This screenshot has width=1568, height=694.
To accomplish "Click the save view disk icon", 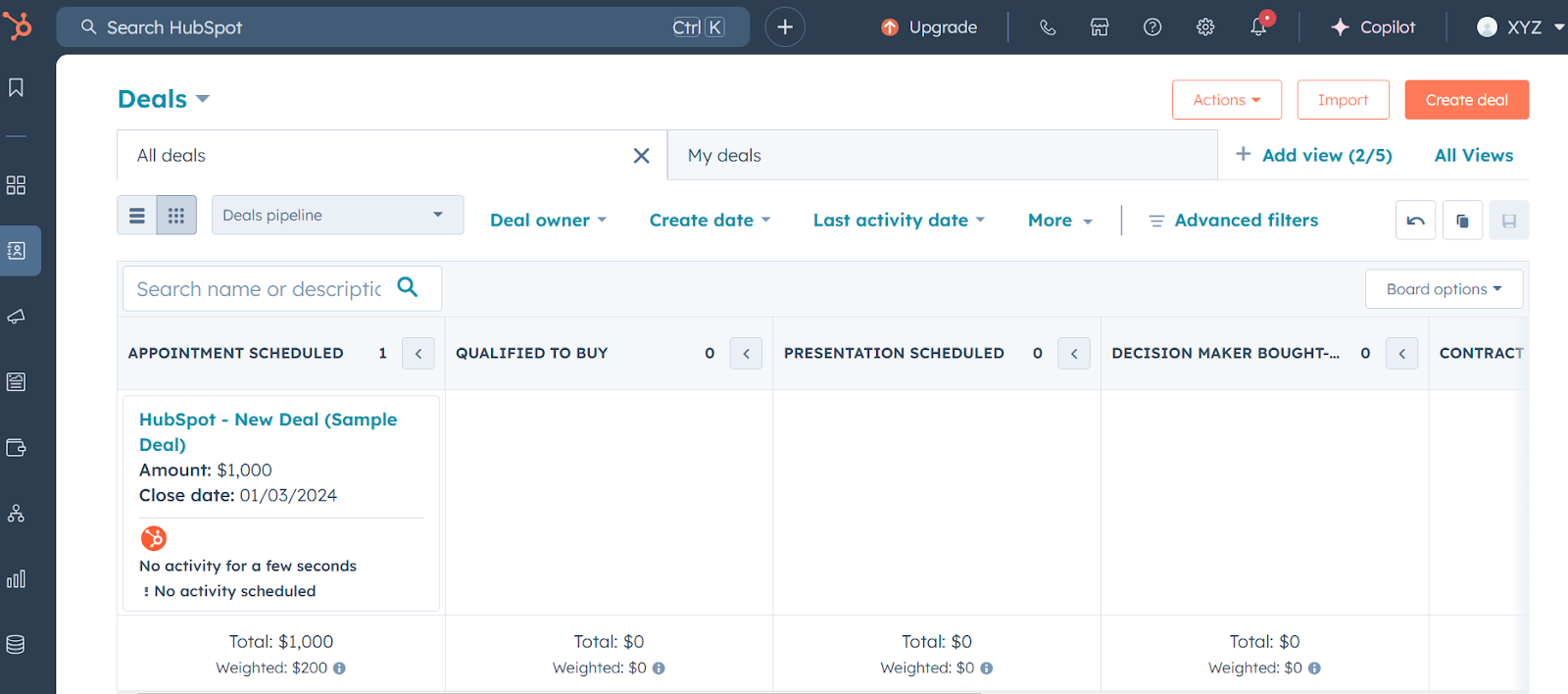I will 1509,221.
